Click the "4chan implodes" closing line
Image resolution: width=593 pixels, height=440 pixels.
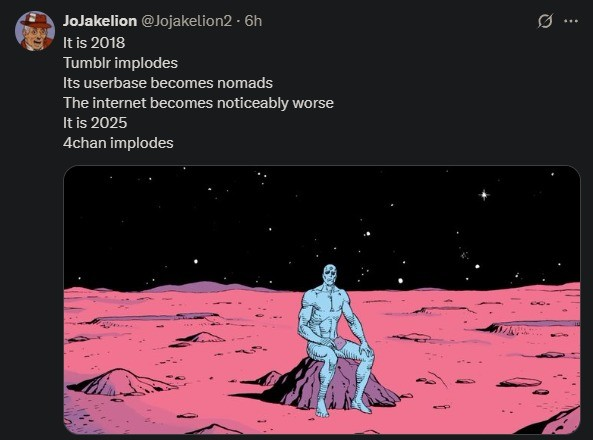pyautogui.click(x=118, y=143)
